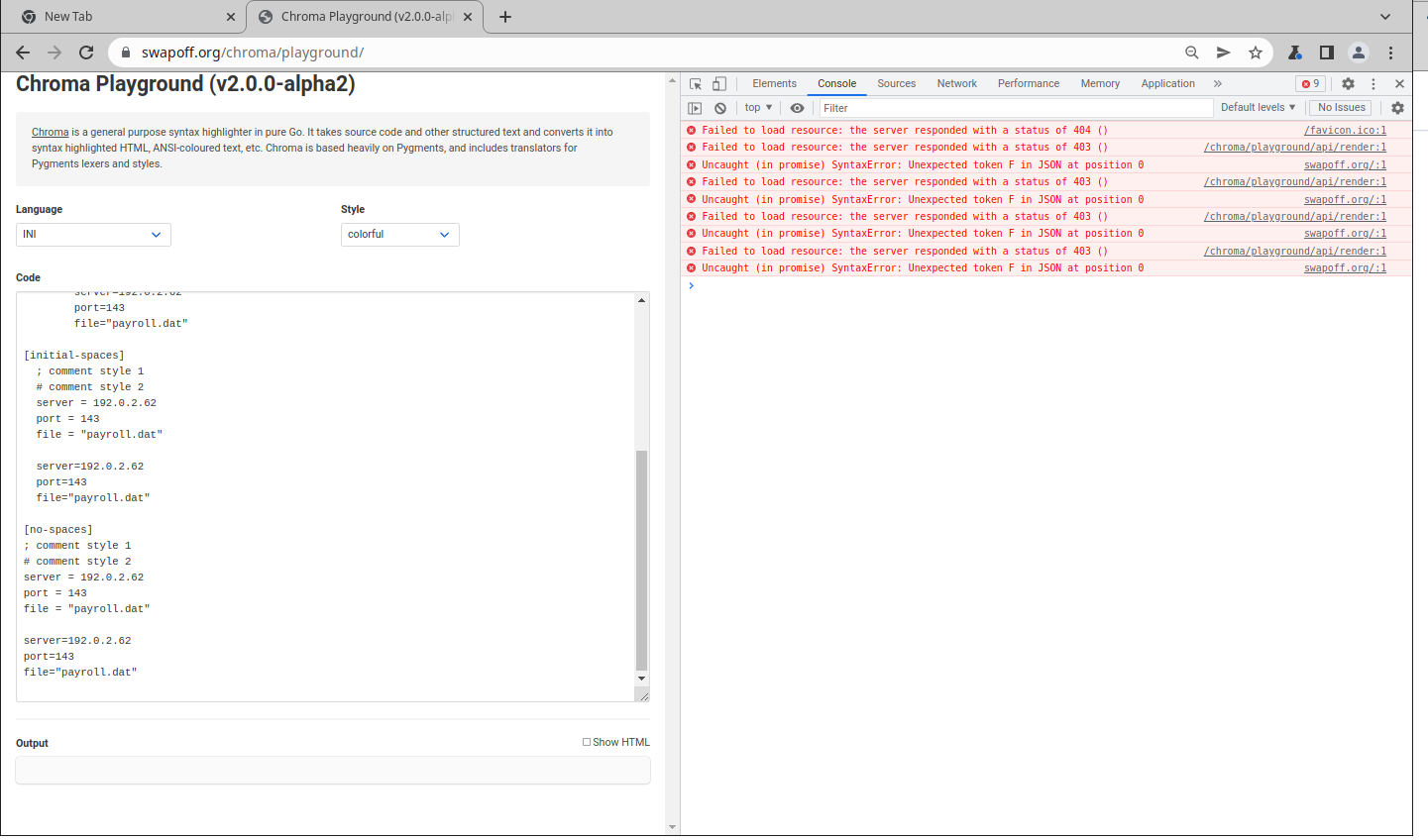This screenshot has height=840, width=1428.
Task: Open DevTools settings via the gear icon
Action: click(1348, 83)
